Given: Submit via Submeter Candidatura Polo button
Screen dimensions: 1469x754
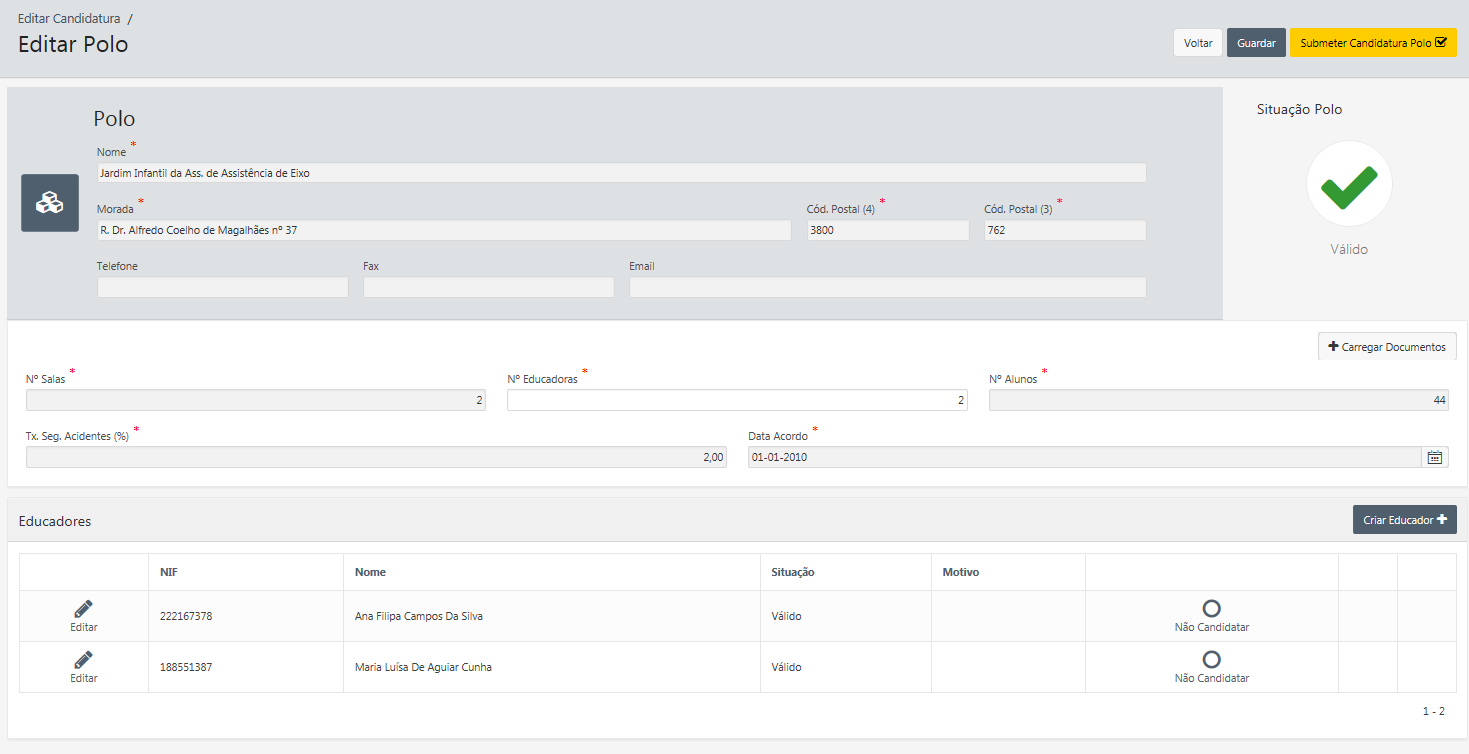Looking at the screenshot, I should (x=1373, y=43).
